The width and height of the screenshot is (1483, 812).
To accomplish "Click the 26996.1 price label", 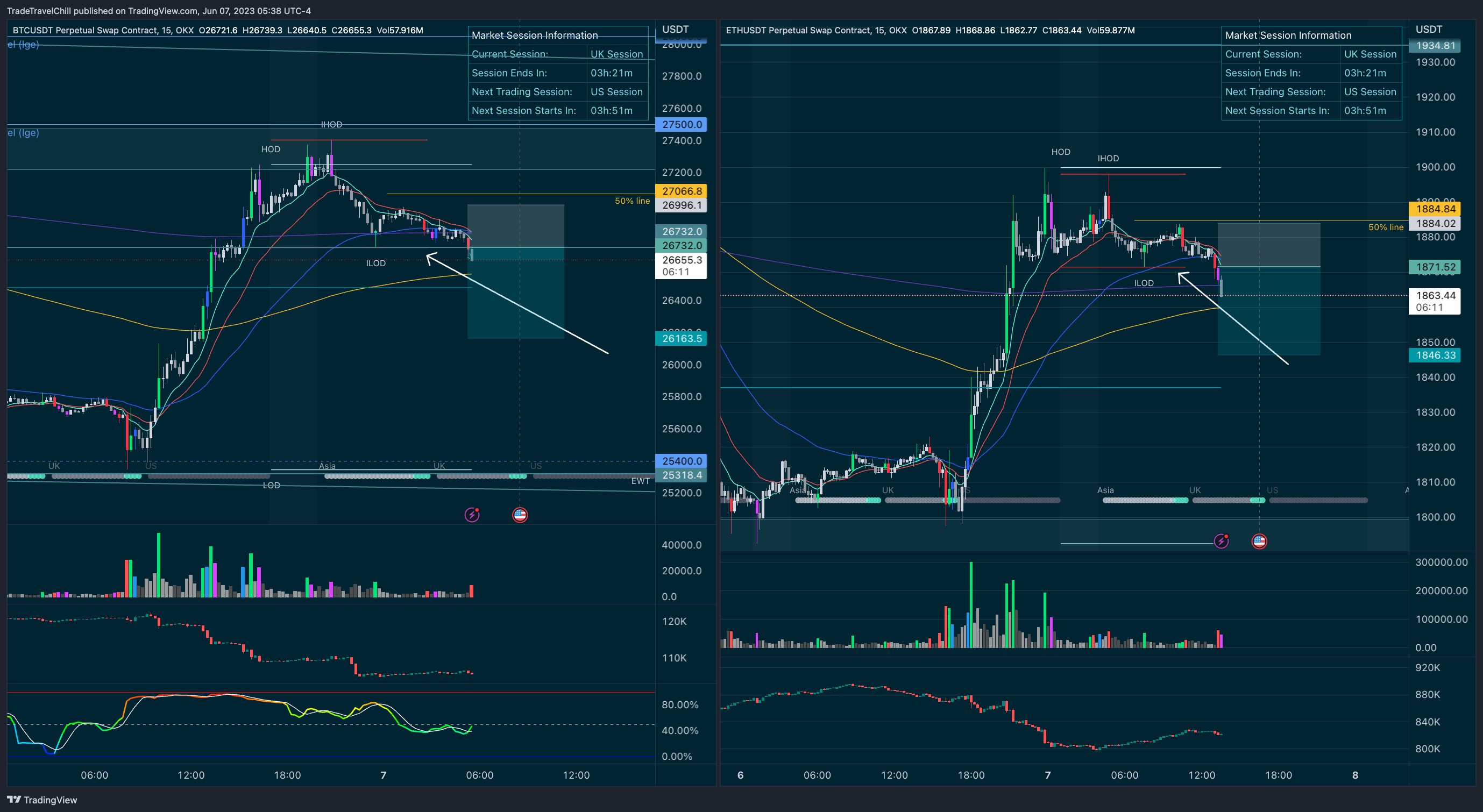I will point(681,205).
